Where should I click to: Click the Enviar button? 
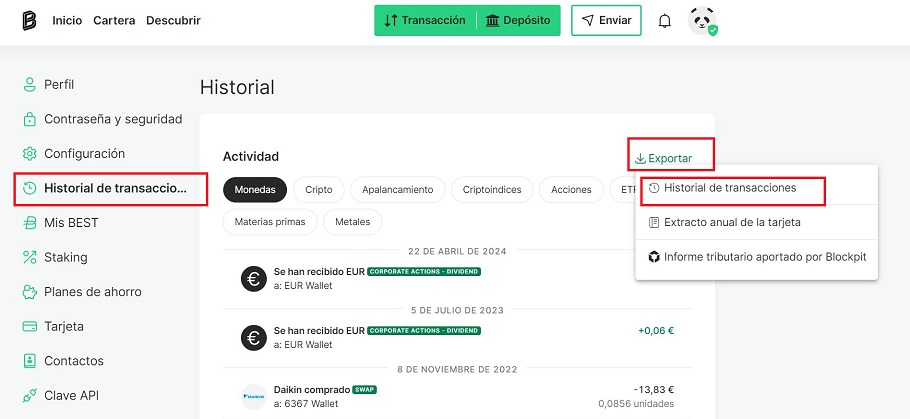pos(606,21)
